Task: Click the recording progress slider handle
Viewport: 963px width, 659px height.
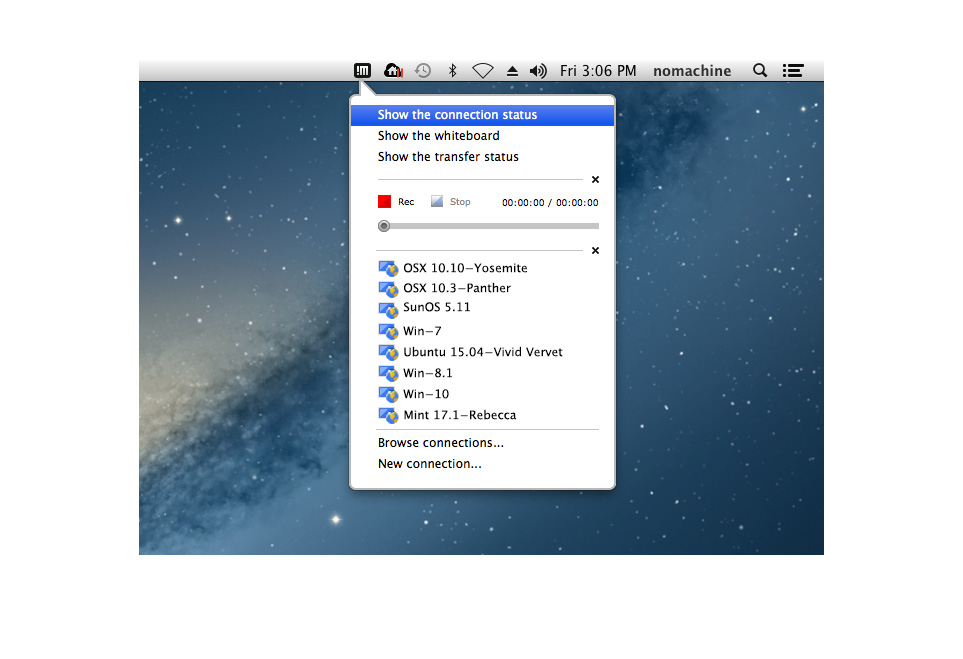Action: pyautogui.click(x=384, y=226)
